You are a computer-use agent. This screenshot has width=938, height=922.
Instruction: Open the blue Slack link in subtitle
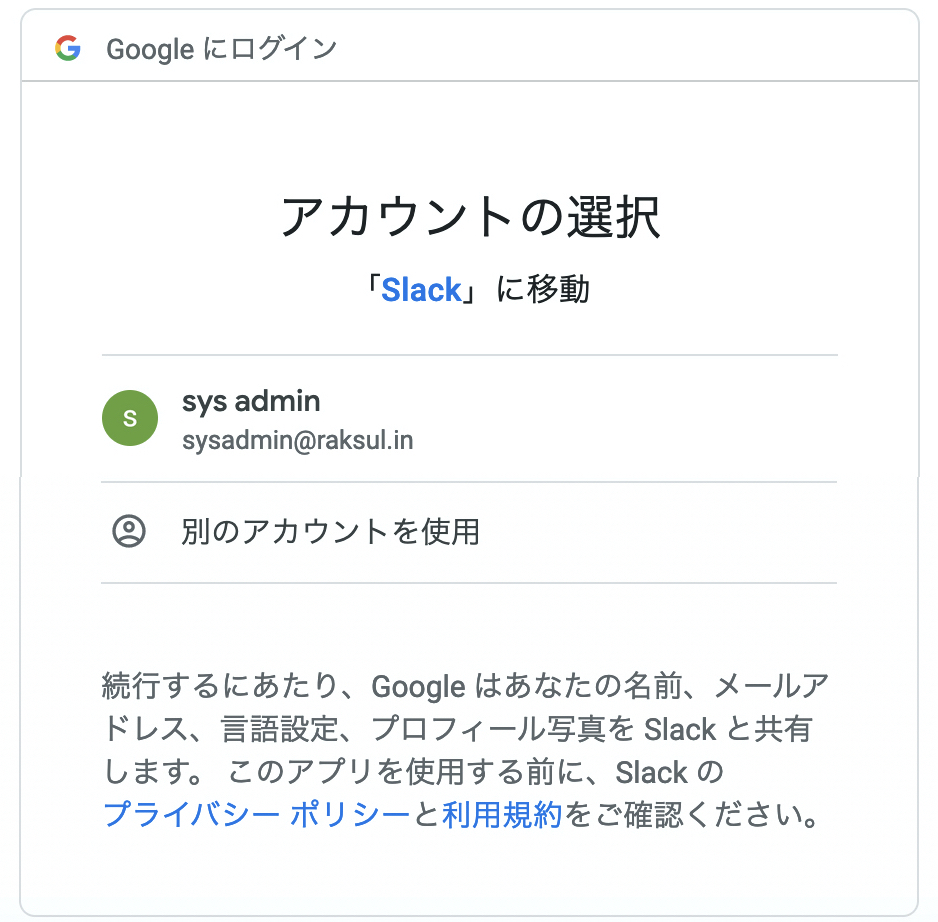(421, 290)
